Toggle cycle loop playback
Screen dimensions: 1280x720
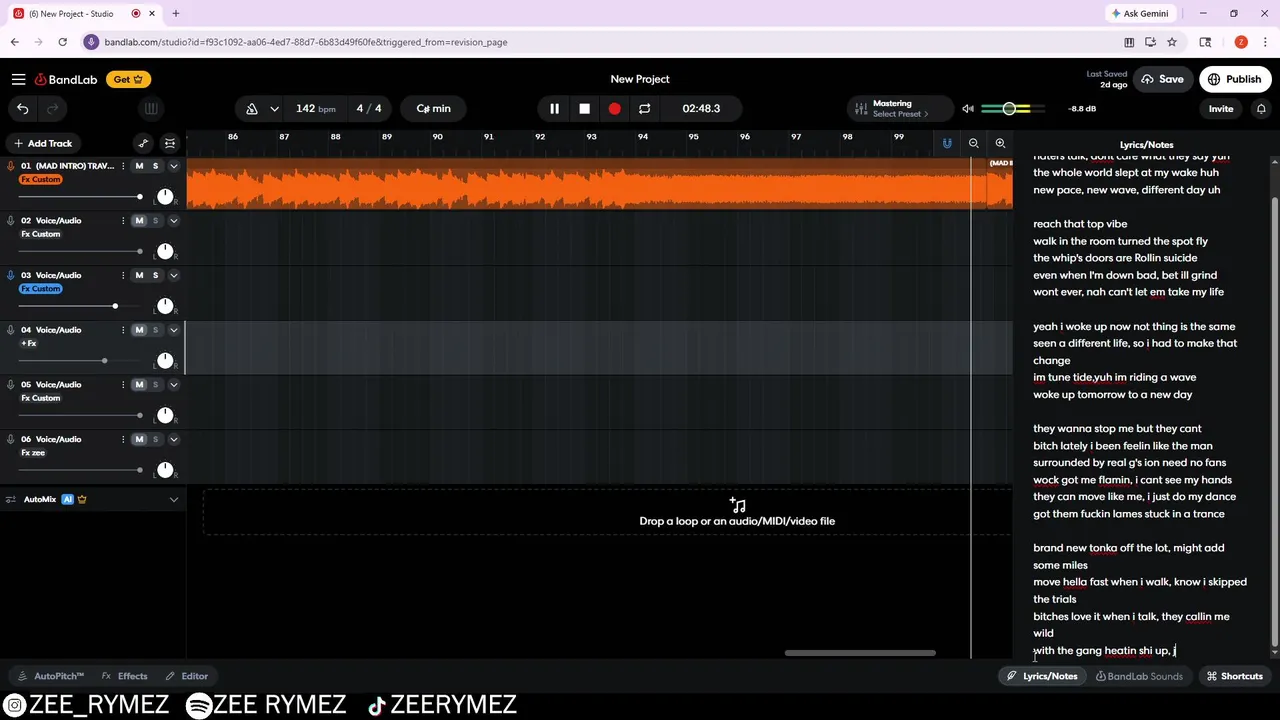pyautogui.click(x=644, y=108)
